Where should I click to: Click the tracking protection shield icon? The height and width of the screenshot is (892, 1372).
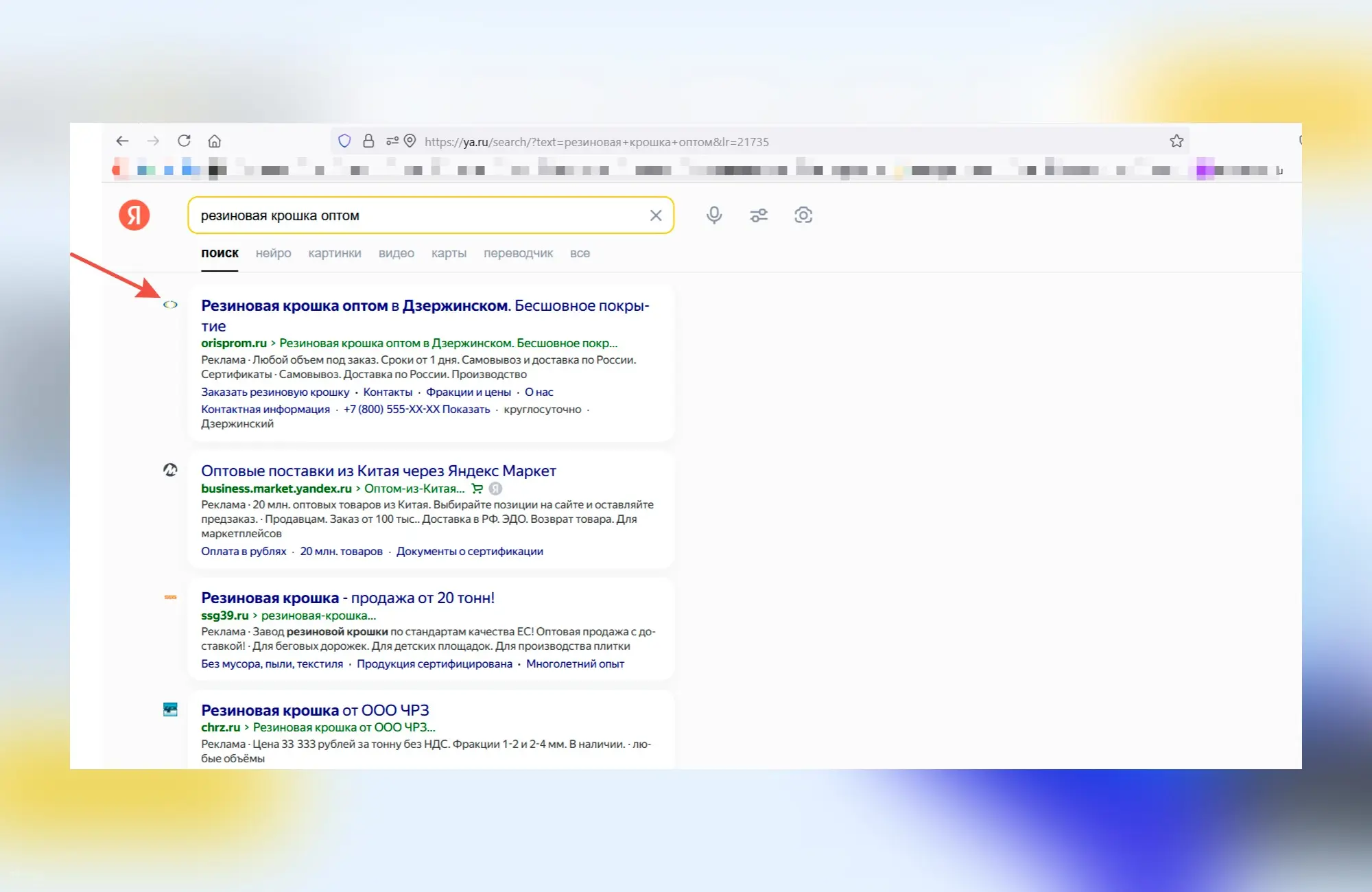tap(344, 141)
